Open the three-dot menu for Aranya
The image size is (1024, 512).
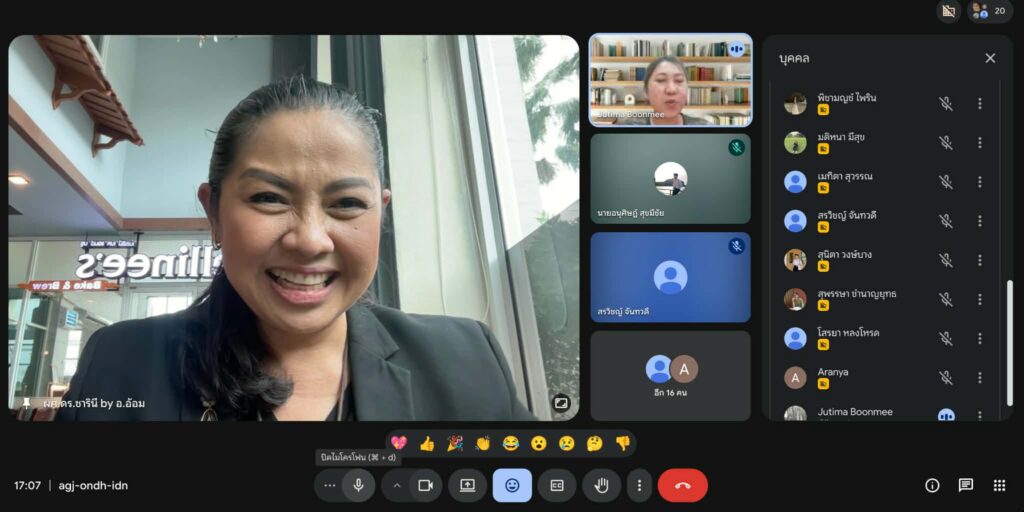click(x=980, y=378)
